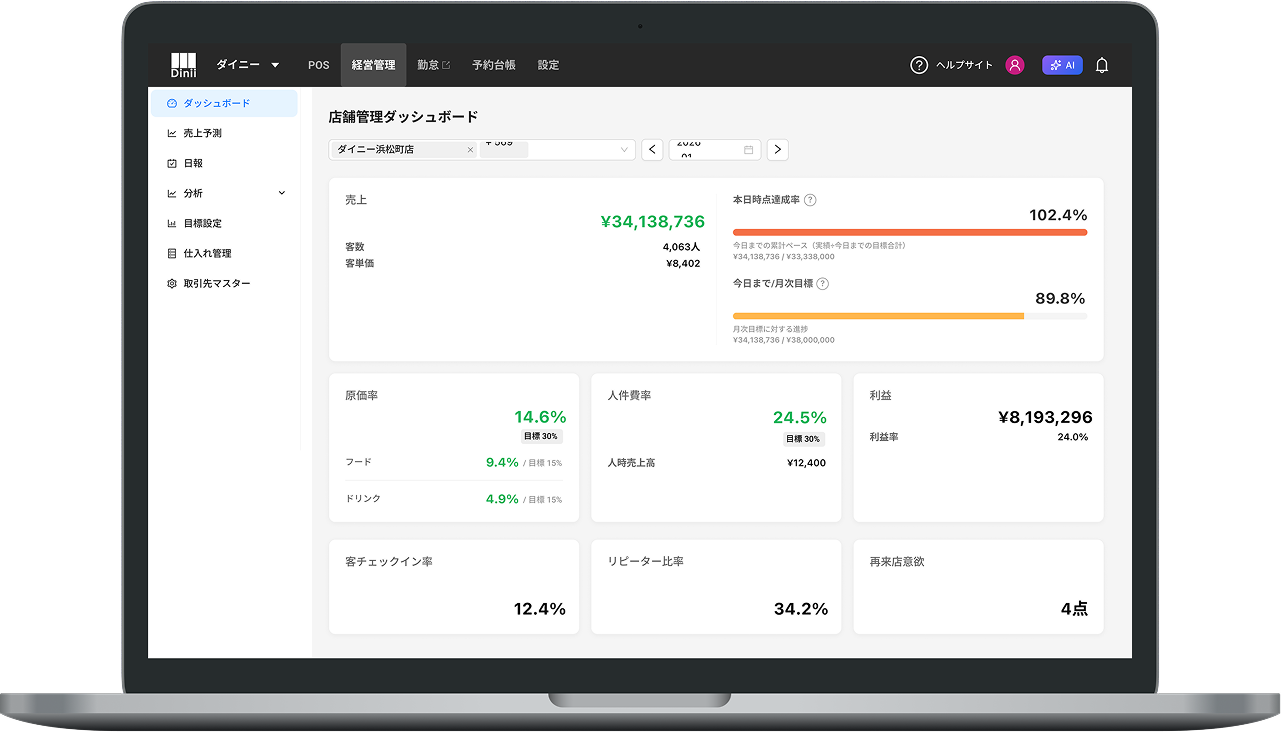Image resolution: width=1281 pixels, height=739 pixels.
Task: Open the 予約台帳 menu item
Action: click(494, 65)
